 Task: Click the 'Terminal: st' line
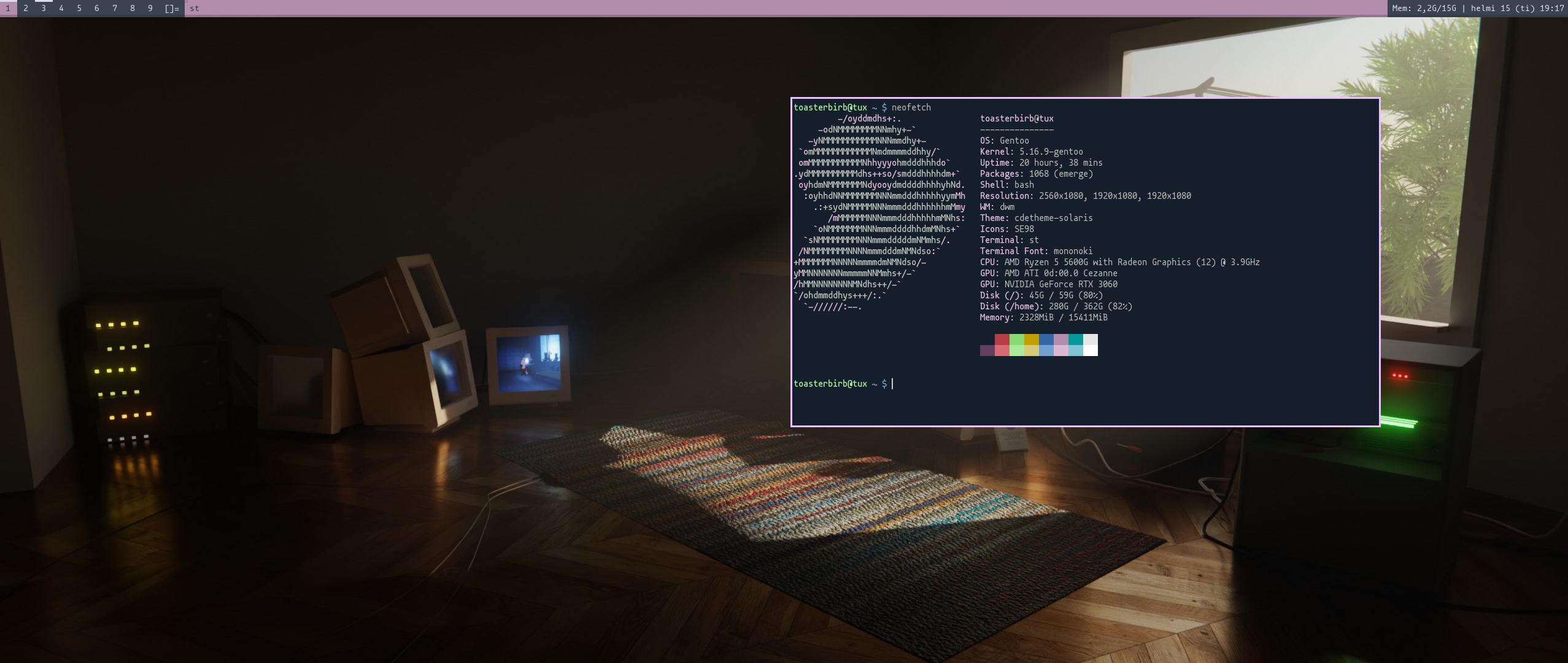pyautogui.click(x=1010, y=240)
